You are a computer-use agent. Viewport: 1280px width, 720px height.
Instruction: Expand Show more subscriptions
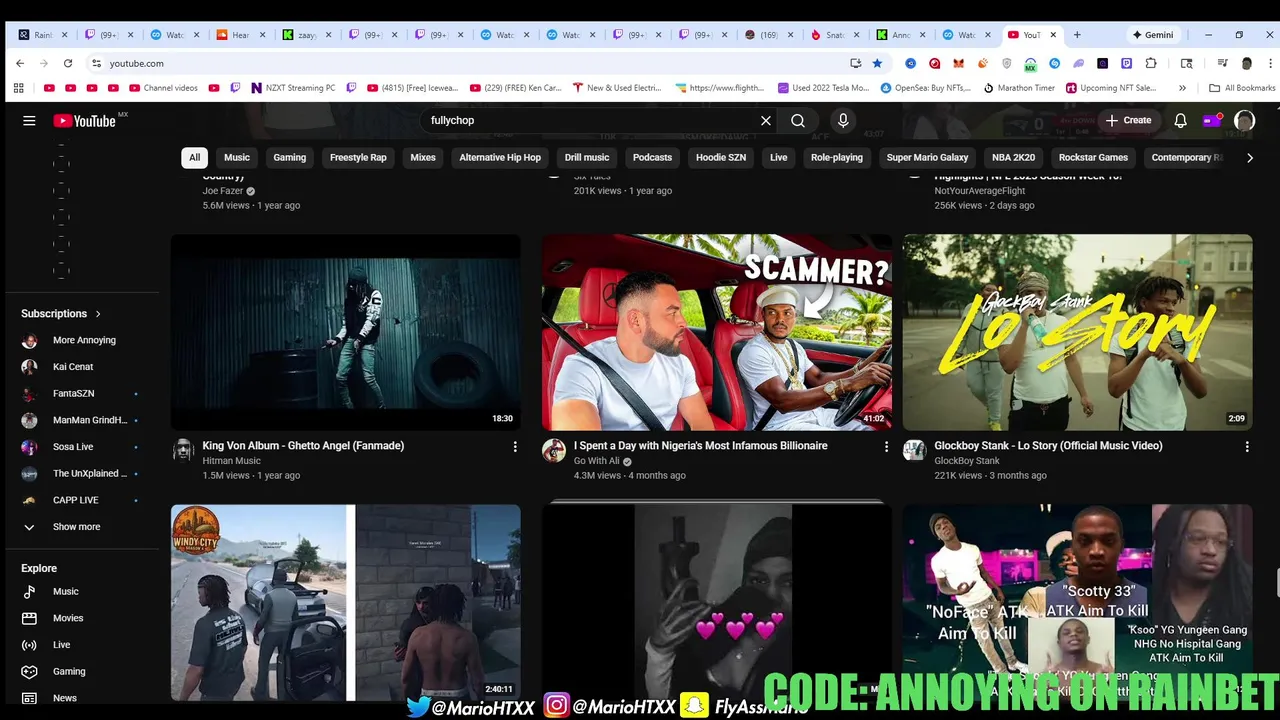tap(76, 527)
